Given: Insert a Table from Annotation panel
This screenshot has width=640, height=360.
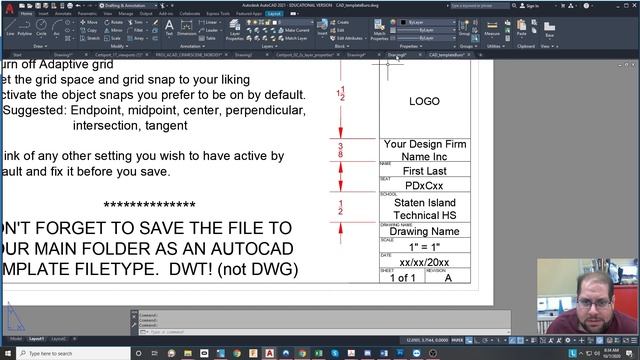Looking at the screenshot, I should point(207,38).
